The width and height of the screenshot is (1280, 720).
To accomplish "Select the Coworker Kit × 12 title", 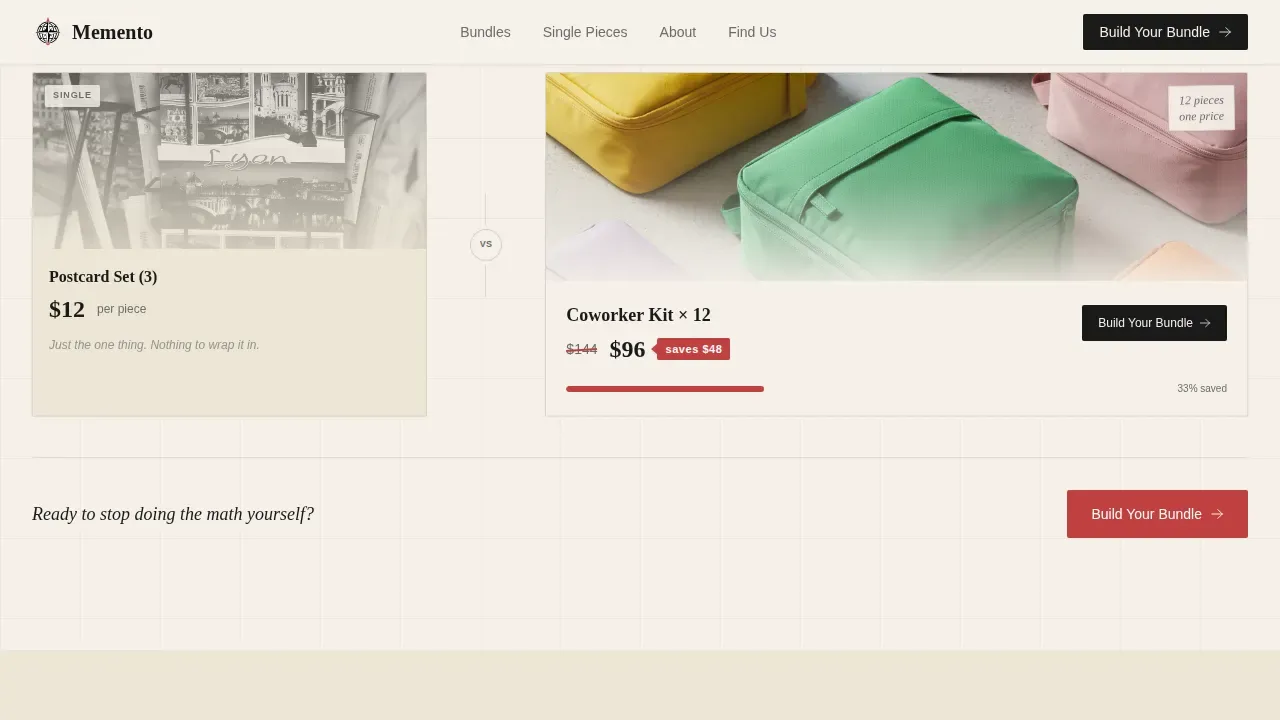I will [638, 315].
